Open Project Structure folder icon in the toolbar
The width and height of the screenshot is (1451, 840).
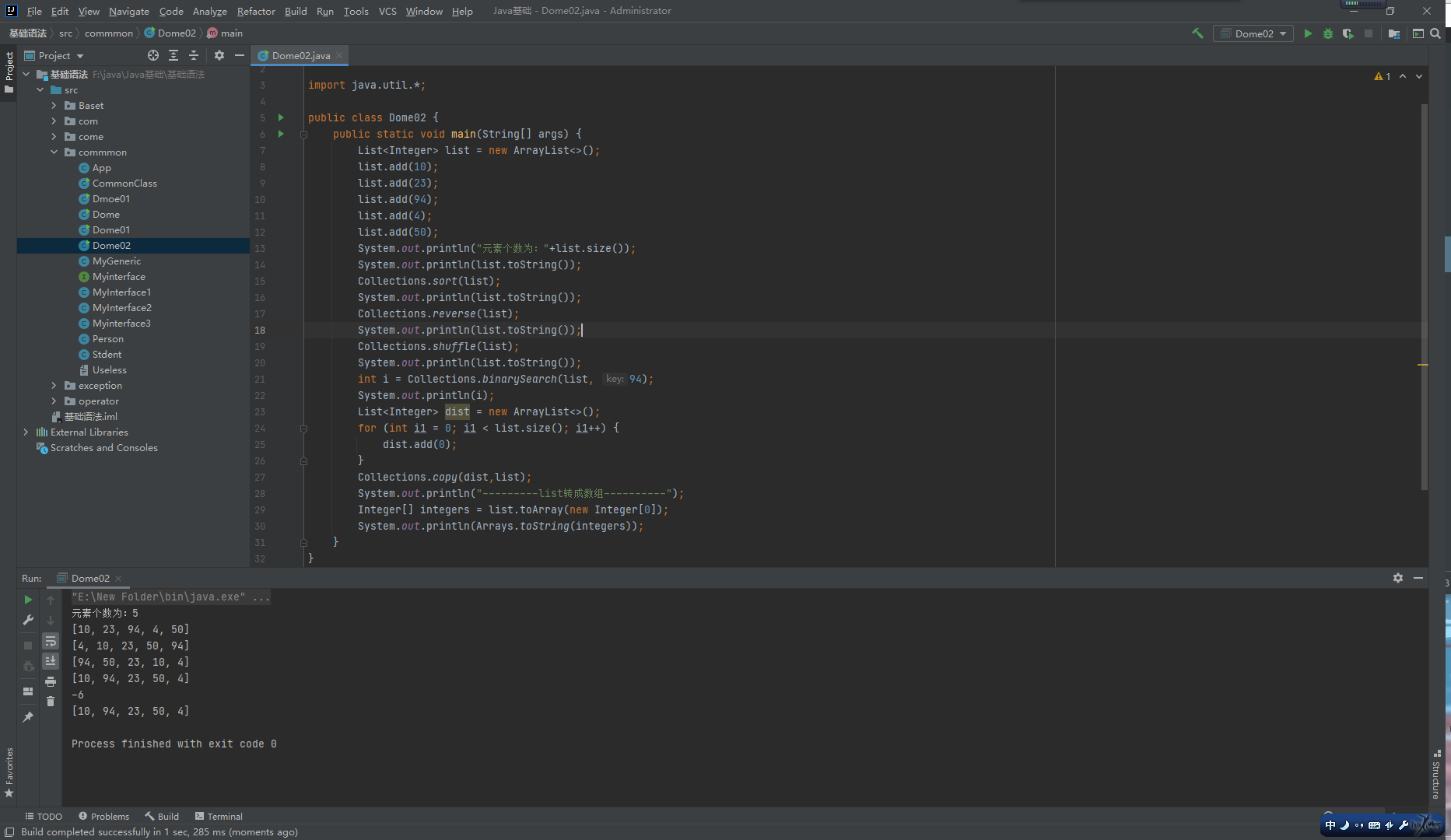click(x=1394, y=33)
